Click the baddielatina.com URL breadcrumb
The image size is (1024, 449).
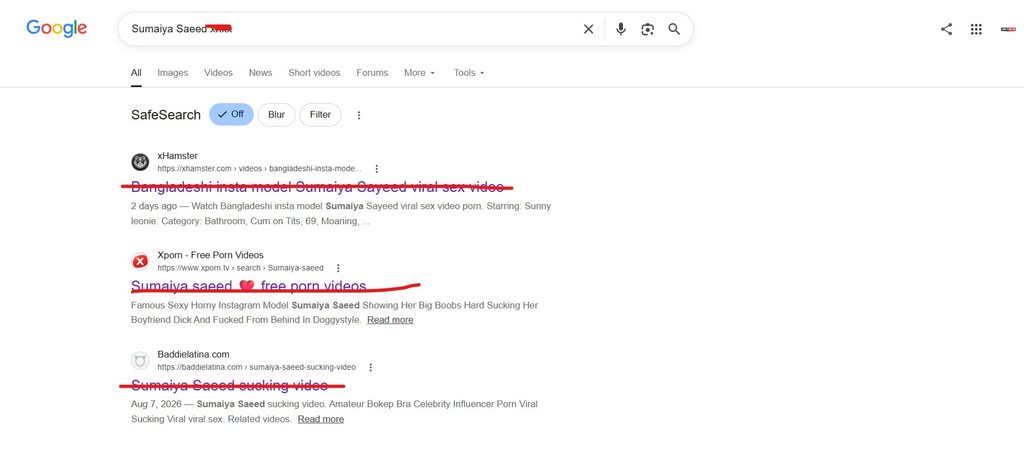tap(257, 367)
